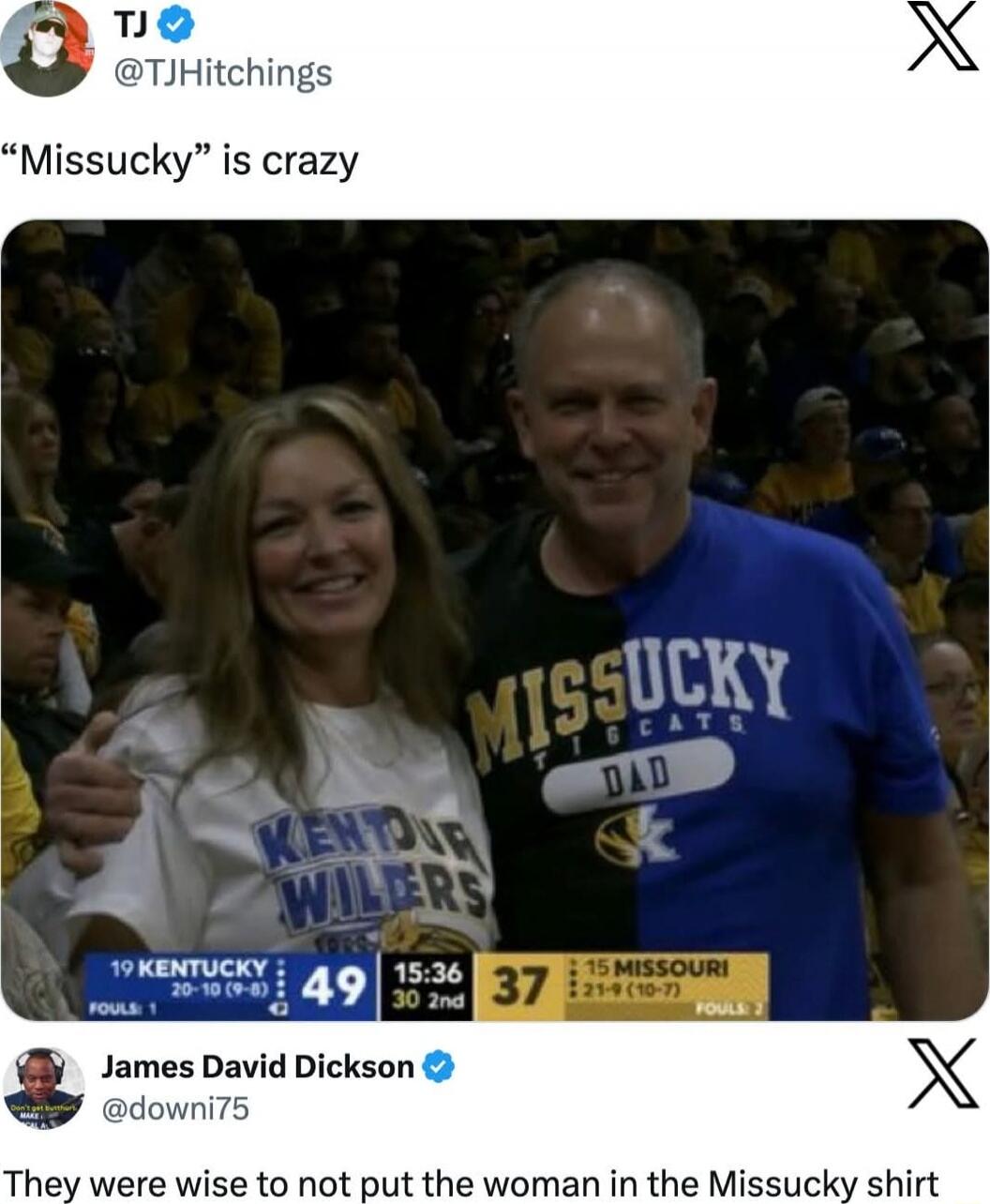
Task: Click the split Mizzou-UK logo on the shirt
Action: [x=636, y=836]
